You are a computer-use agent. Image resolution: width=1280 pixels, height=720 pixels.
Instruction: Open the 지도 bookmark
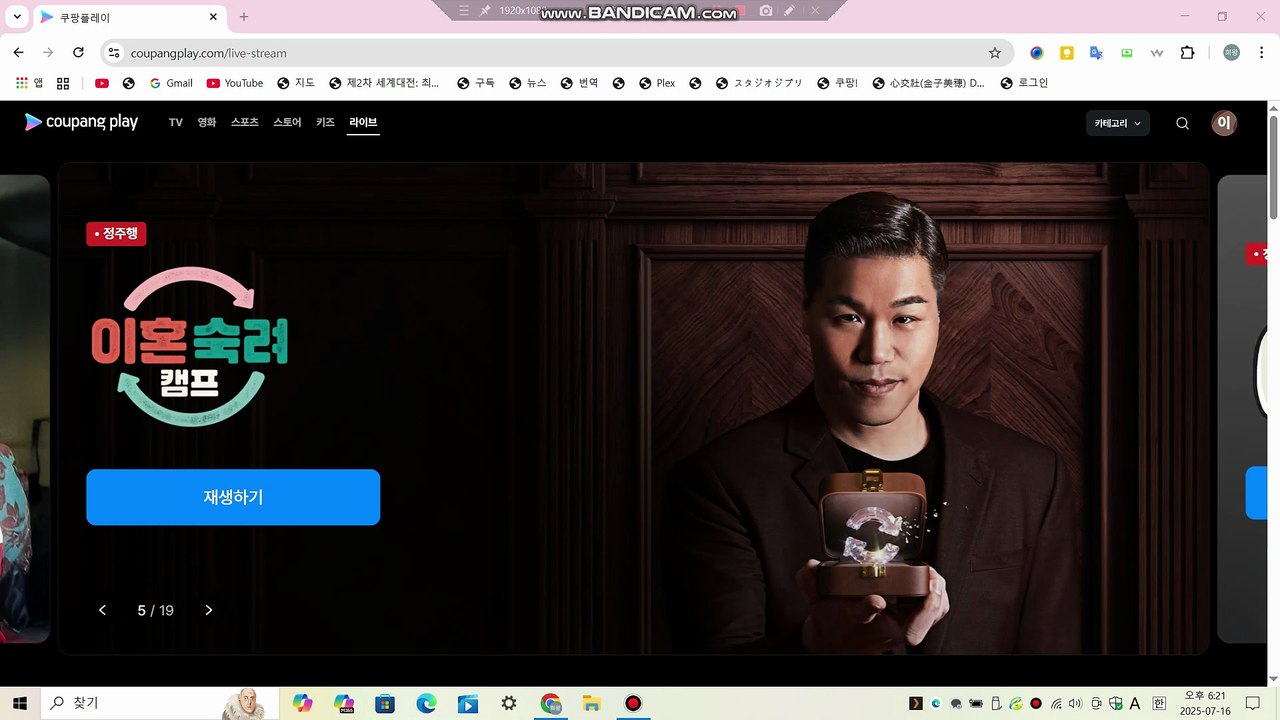[296, 83]
